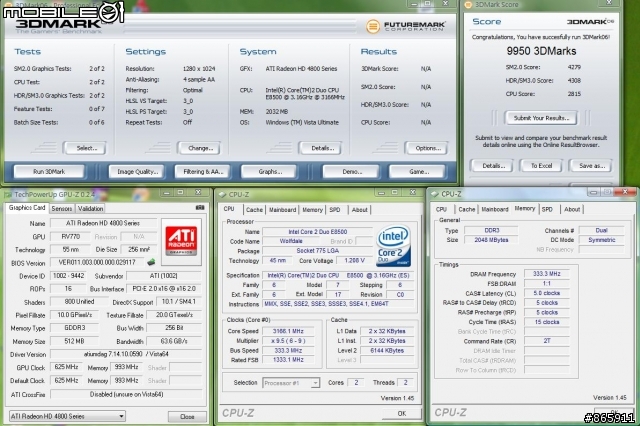This screenshot has width=640, height=426.
Task: Click Select under the Tests section
Action: 86,148
